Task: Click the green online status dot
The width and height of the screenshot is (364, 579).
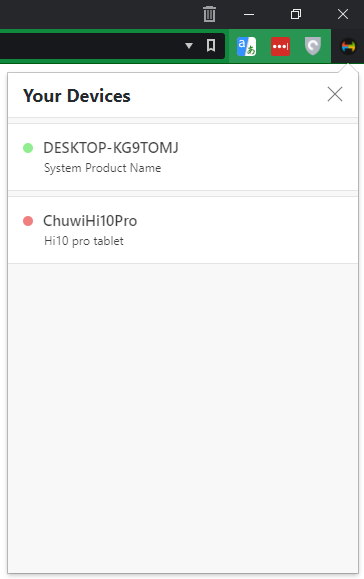Action: pos(28,148)
